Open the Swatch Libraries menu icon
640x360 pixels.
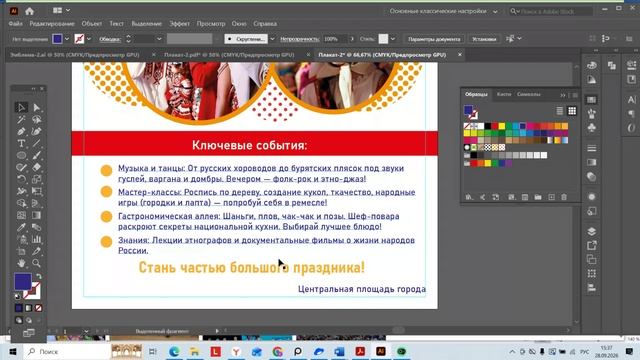point(469,197)
